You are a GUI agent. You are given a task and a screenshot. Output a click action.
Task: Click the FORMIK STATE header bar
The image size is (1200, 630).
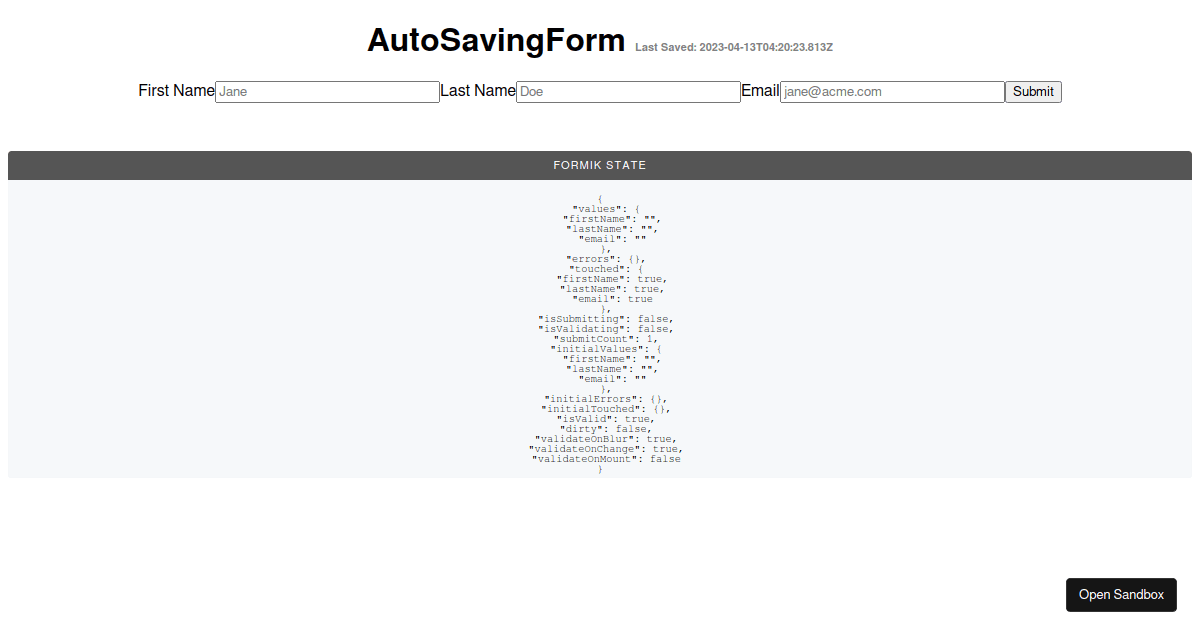(x=600, y=165)
